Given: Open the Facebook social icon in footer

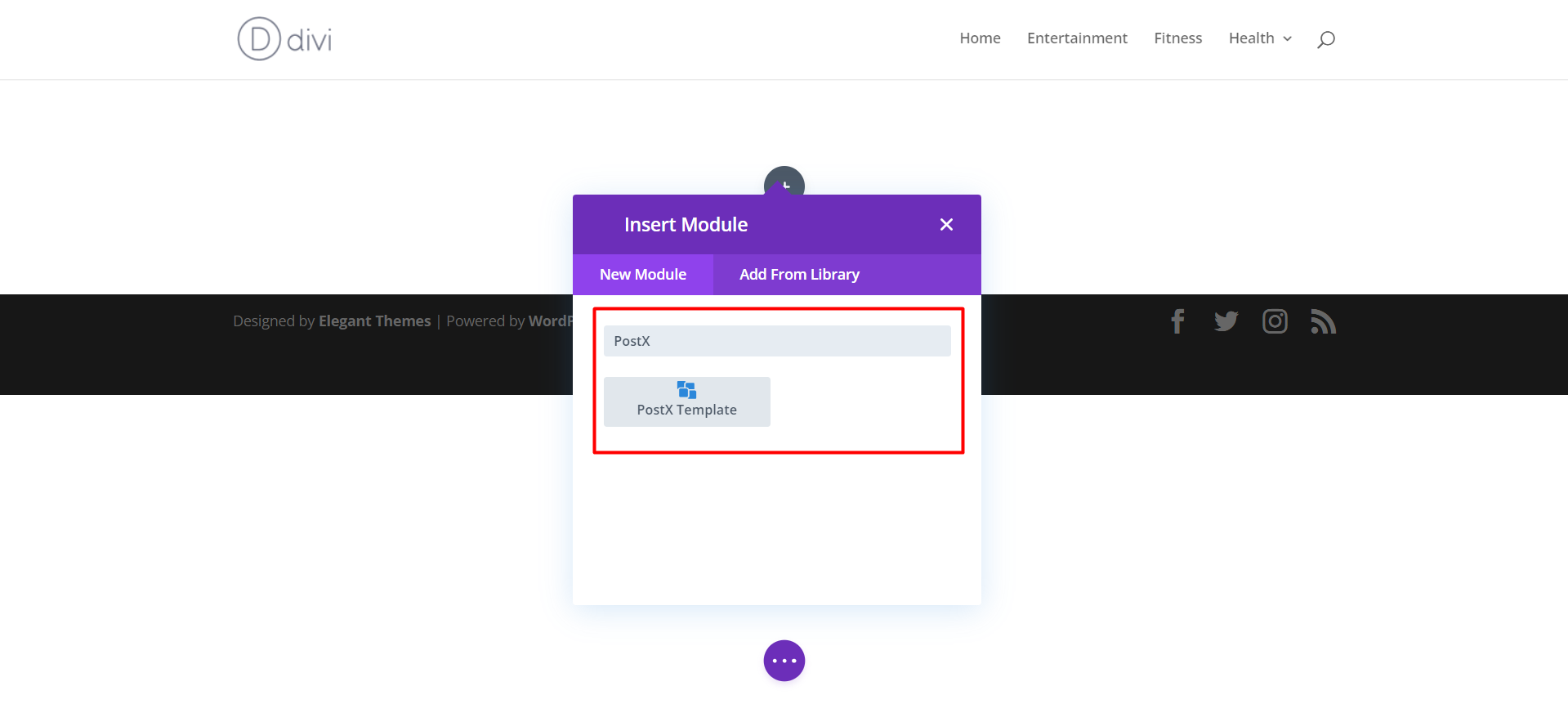Looking at the screenshot, I should tap(1177, 321).
